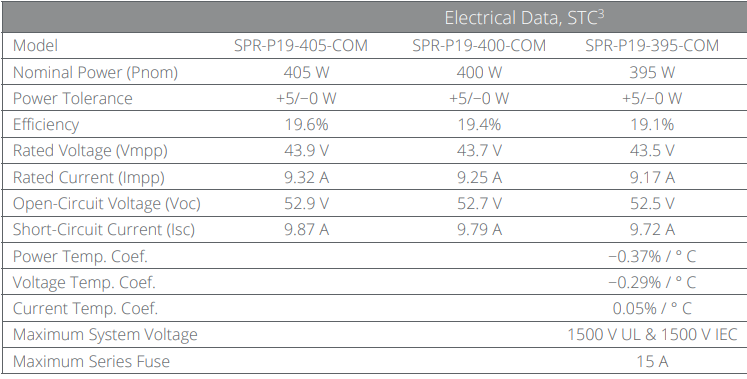This screenshot has width=747, height=379.
Task: Select the 52.9 V open-circuit voltage cell
Action: coord(306,203)
